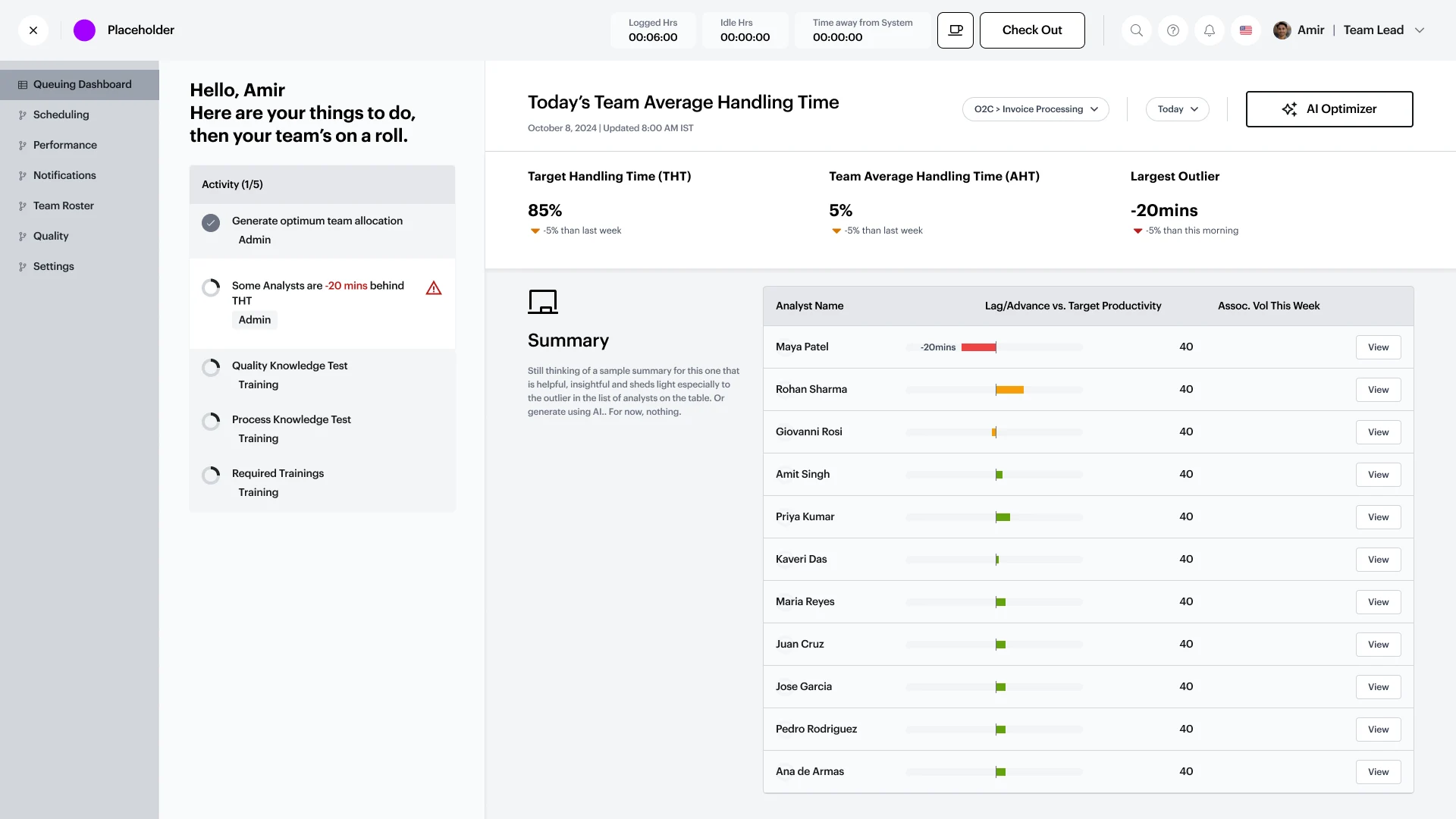
Task: Click Lag/Advance vs. Target Productivity header
Action: tap(1073, 306)
